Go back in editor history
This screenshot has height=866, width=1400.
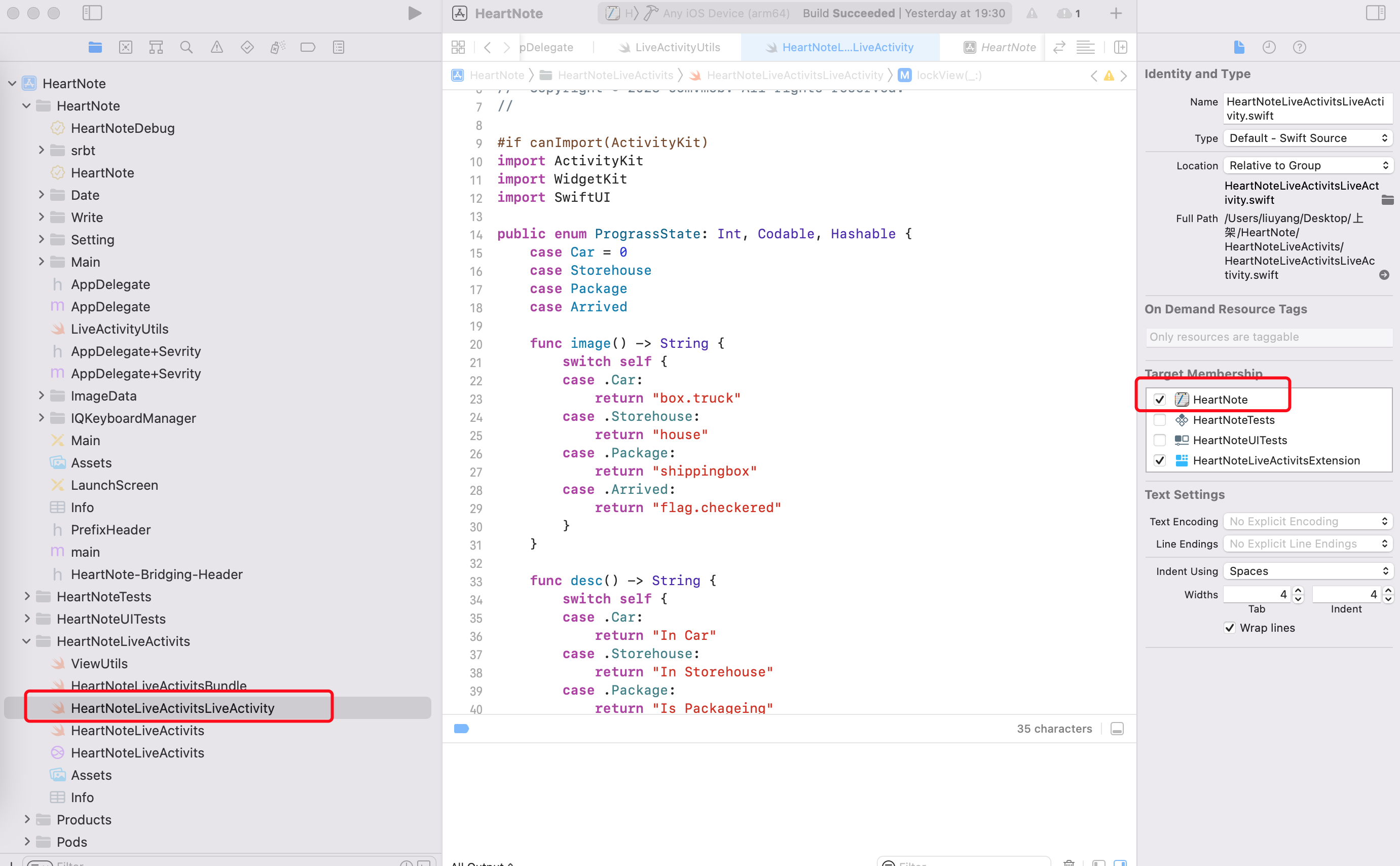[x=487, y=47]
